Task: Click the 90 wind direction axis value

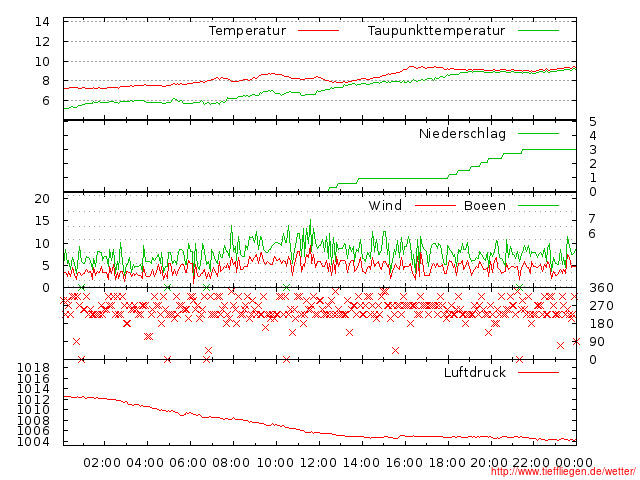Action: pyautogui.click(x=597, y=342)
